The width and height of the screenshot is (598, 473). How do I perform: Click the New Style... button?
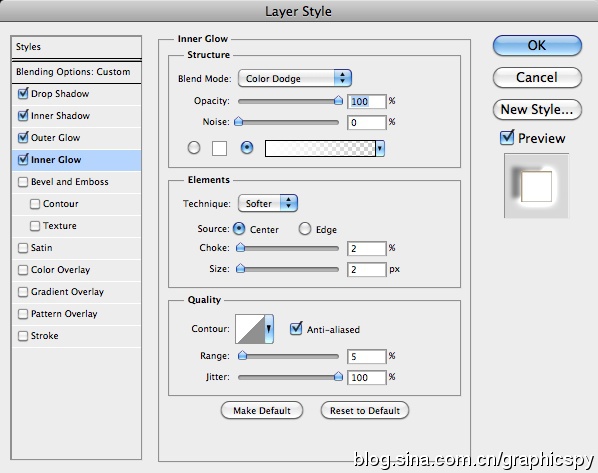[x=537, y=109]
